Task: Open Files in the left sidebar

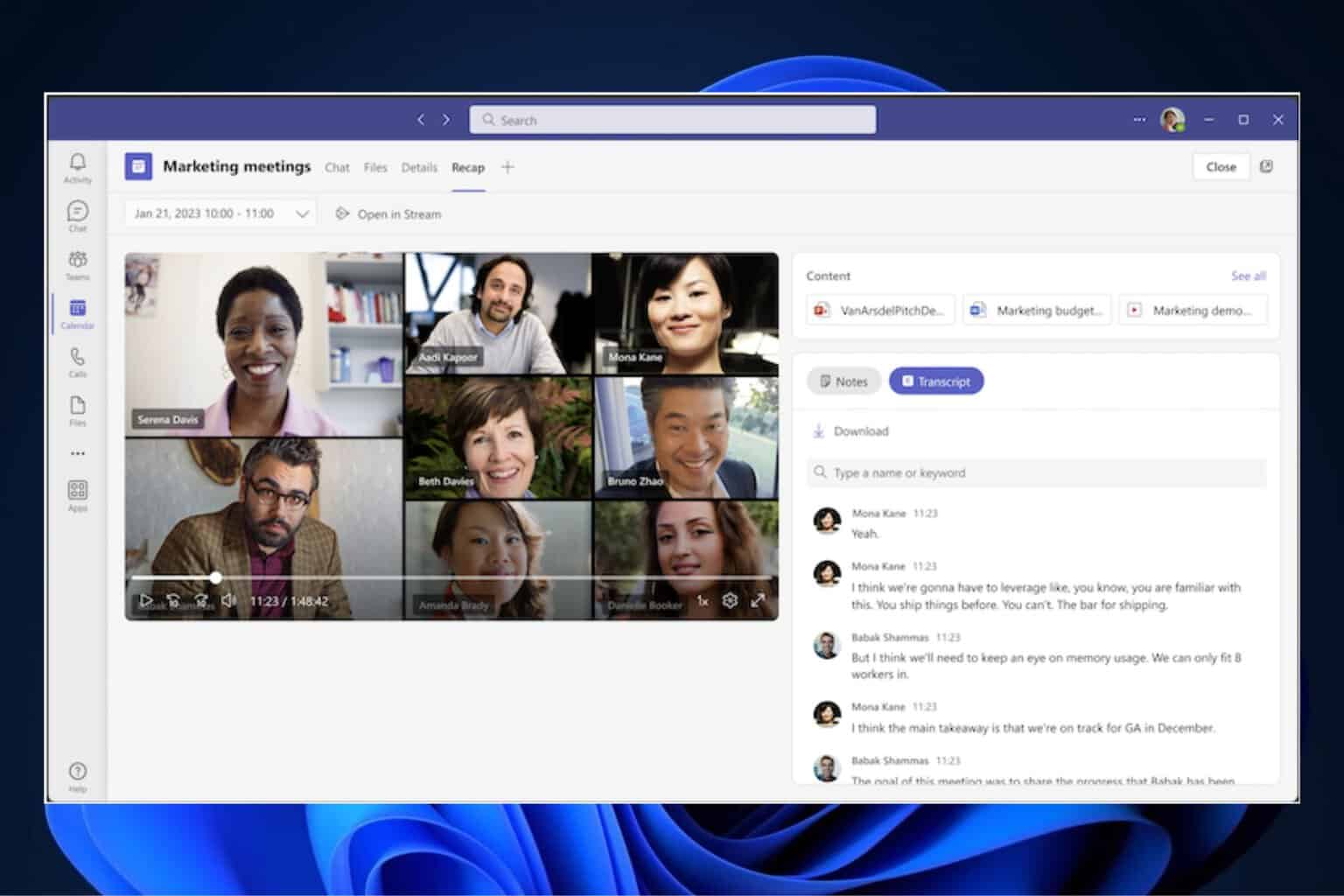Action: 77,410
